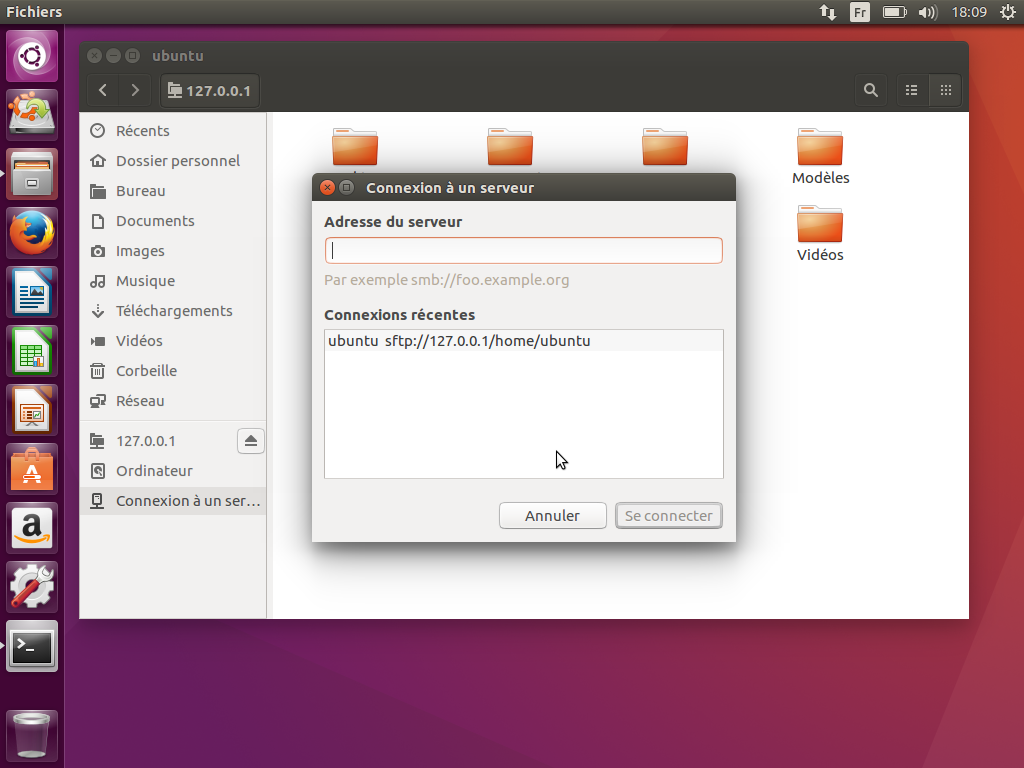The width and height of the screenshot is (1024, 768).
Task: Switch to list view
Action: [x=911, y=90]
